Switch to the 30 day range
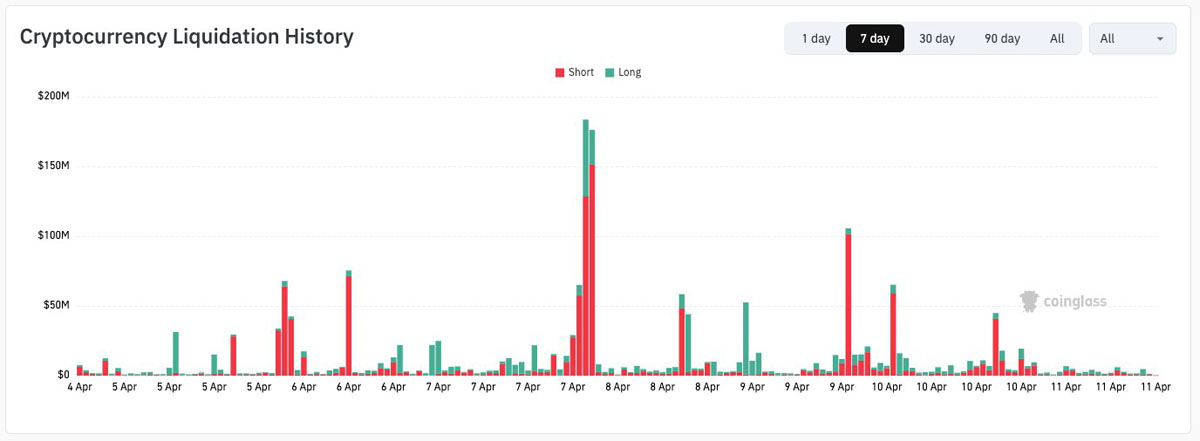 937,38
